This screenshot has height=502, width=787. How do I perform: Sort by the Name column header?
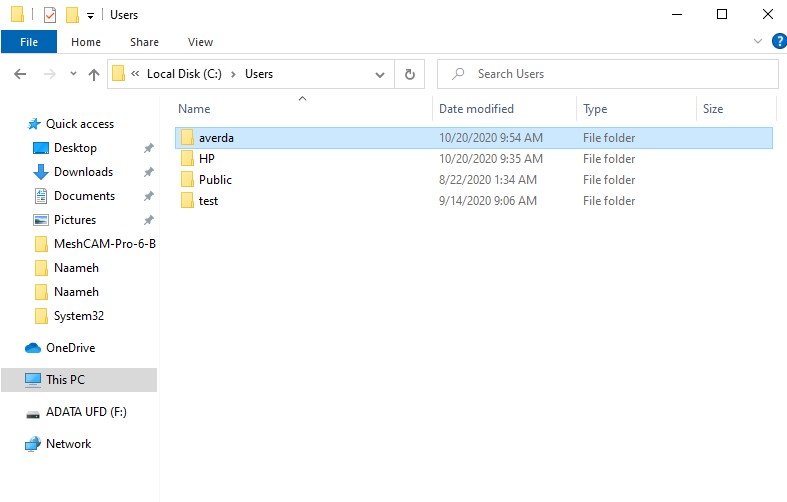(x=194, y=109)
